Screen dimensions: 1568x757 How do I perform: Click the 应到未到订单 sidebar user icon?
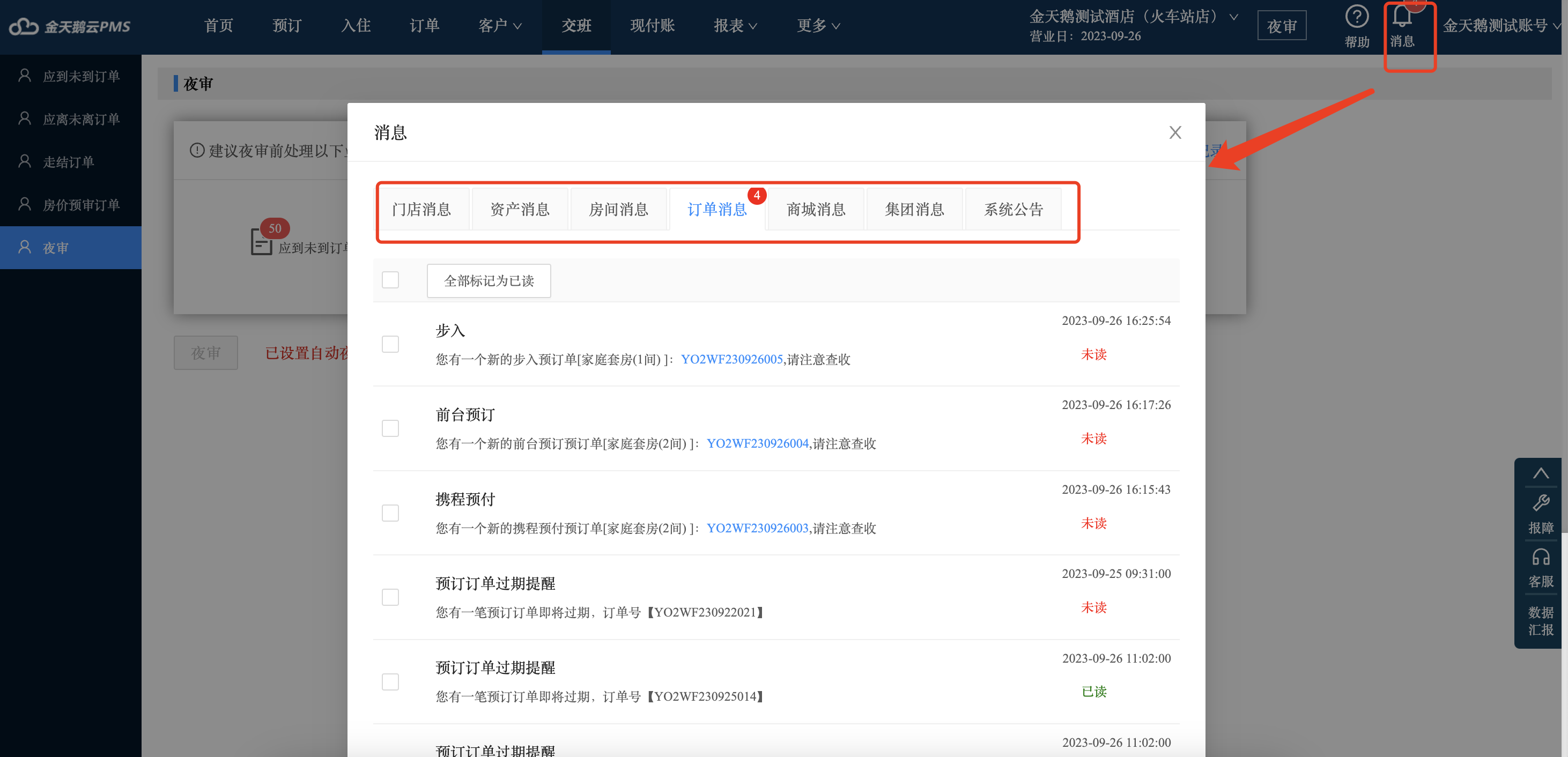(x=25, y=76)
